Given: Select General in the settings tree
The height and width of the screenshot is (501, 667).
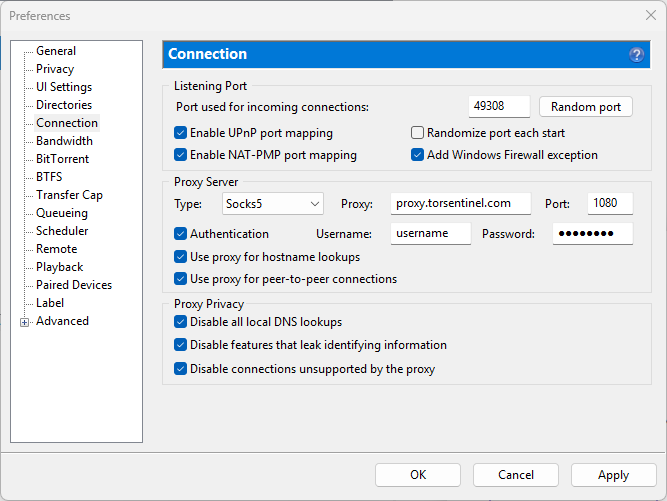Looking at the screenshot, I should (x=56, y=51).
